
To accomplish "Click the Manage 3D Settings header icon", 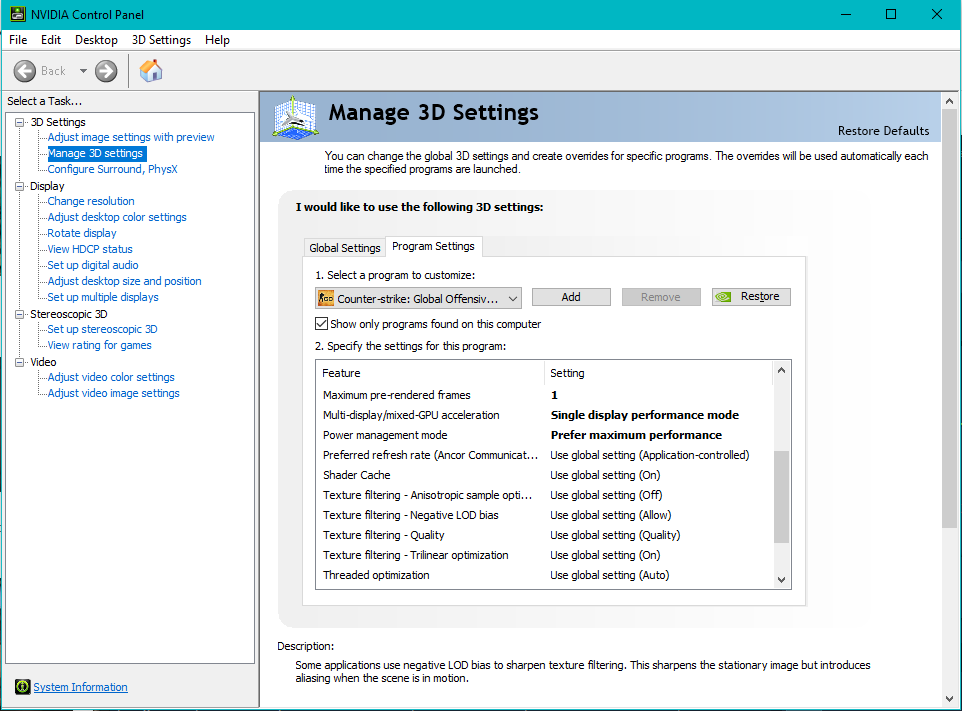I will (x=294, y=115).
